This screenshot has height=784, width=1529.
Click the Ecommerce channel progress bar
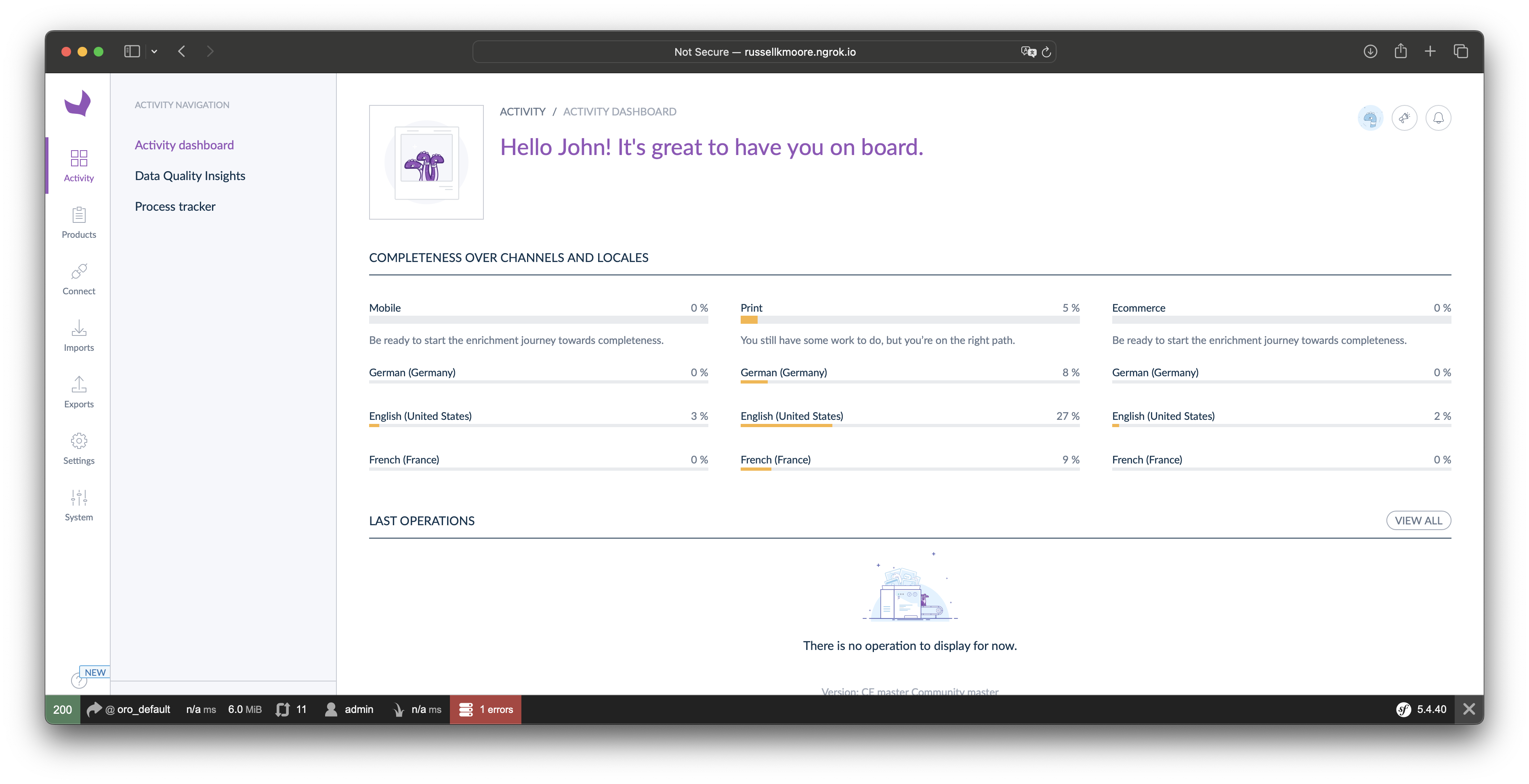(x=1281, y=321)
